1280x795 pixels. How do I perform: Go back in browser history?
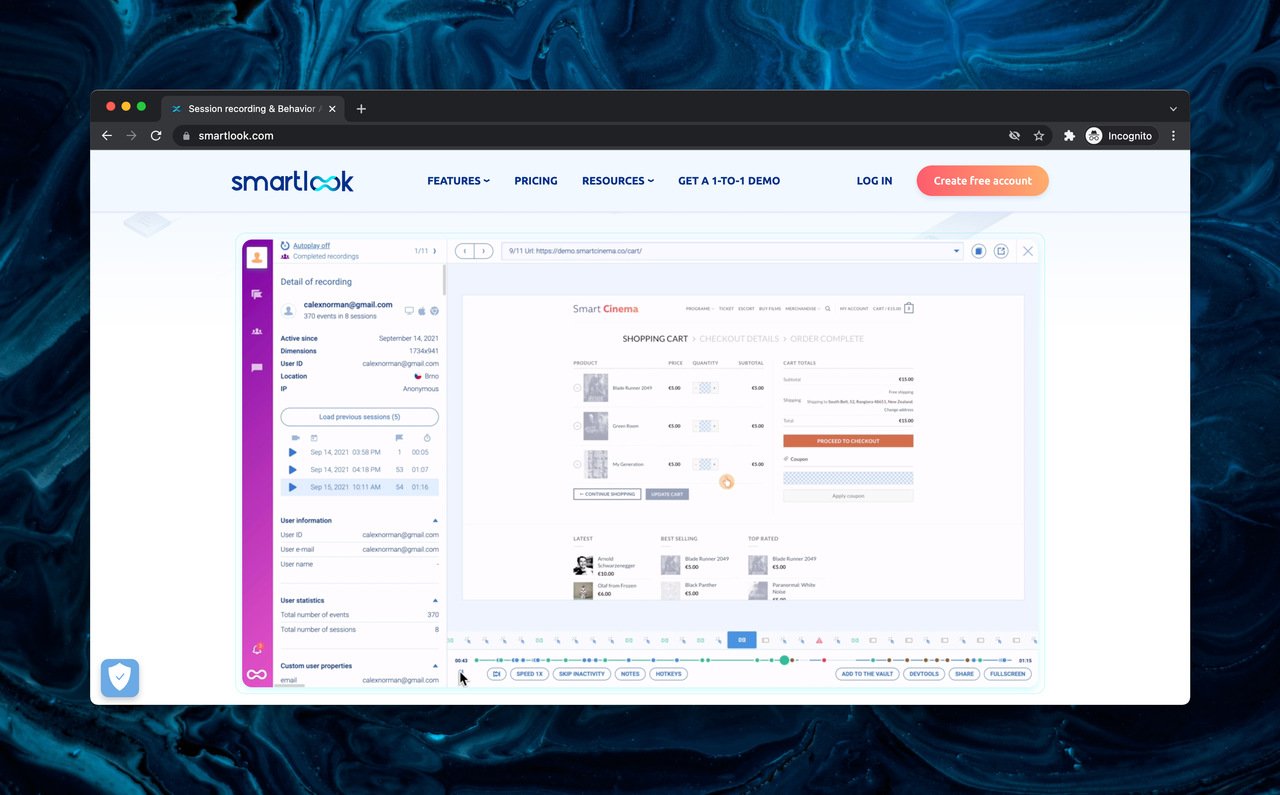click(x=107, y=136)
